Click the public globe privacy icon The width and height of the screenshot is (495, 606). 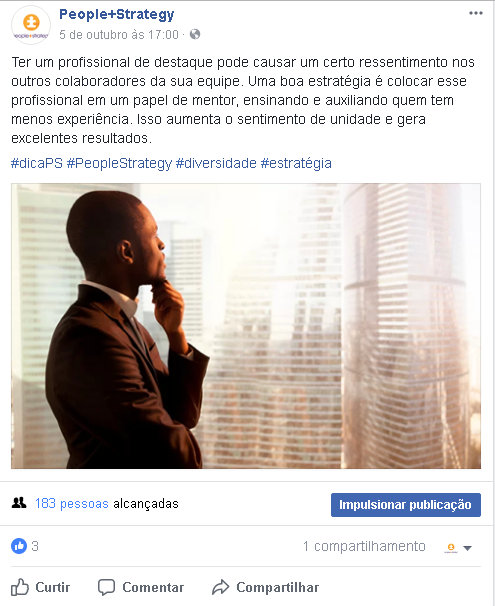pos(195,34)
